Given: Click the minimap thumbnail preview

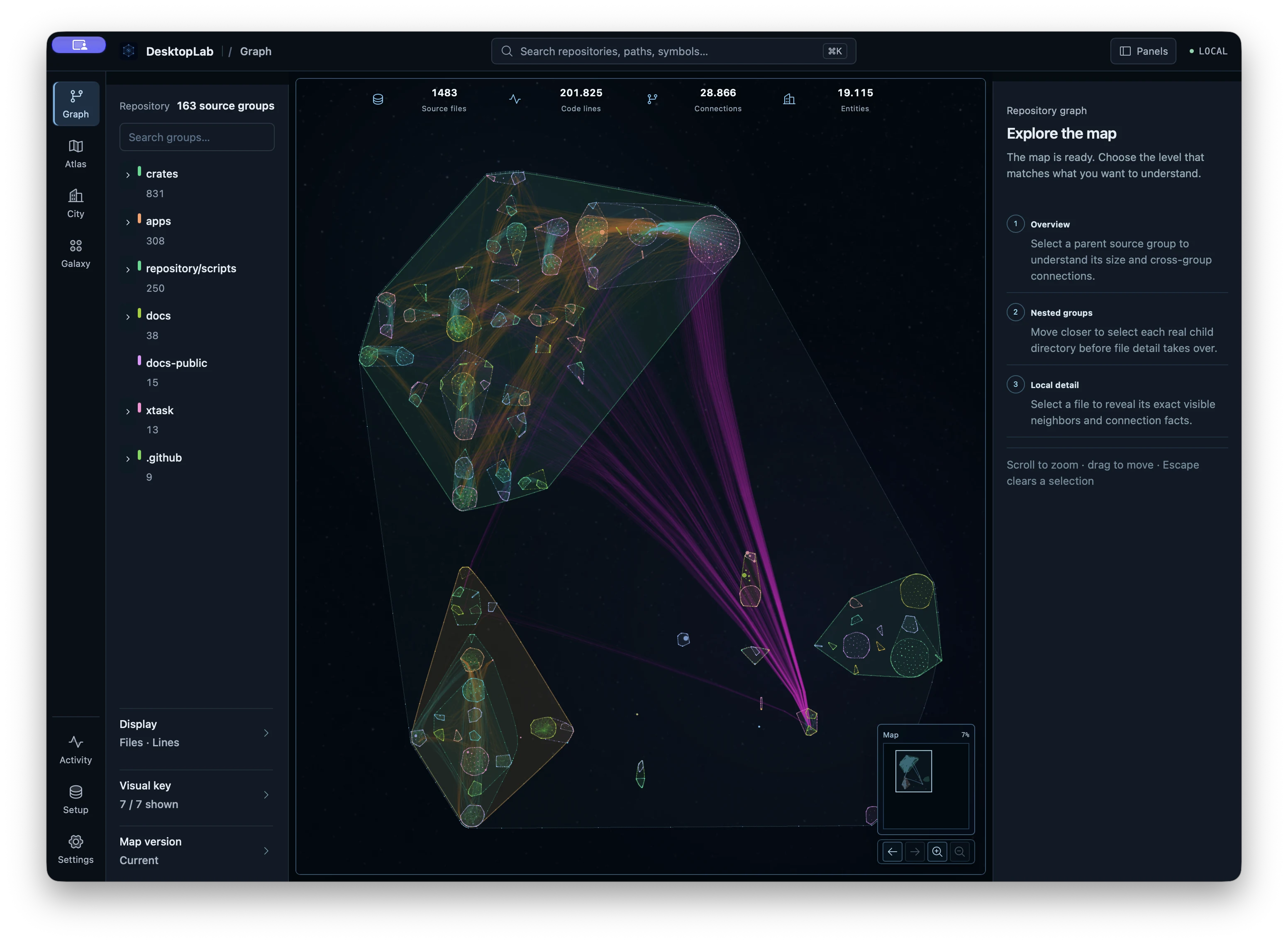Looking at the screenshot, I should [914, 771].
